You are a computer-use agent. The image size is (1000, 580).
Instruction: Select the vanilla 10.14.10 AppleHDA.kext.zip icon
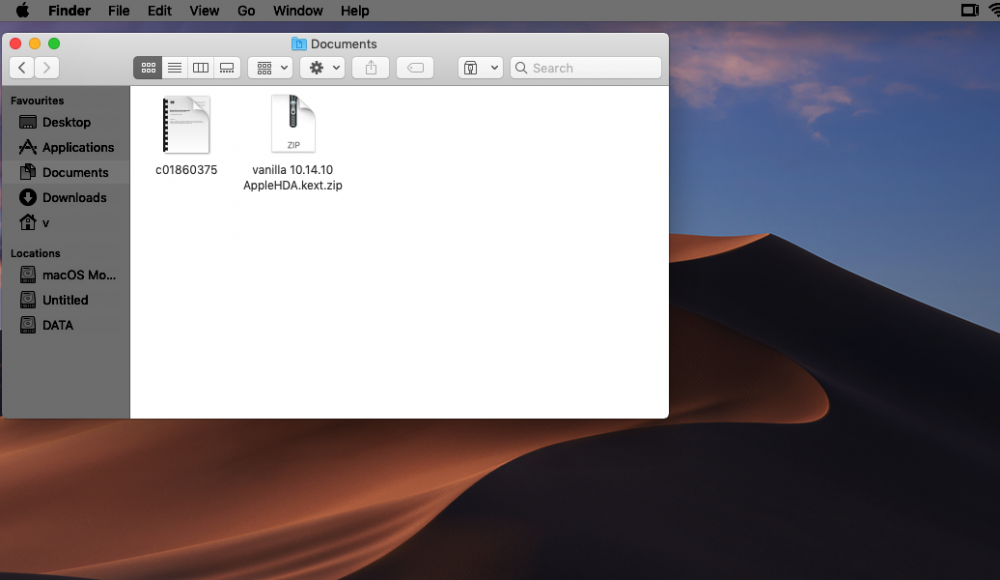coord(293,123)
